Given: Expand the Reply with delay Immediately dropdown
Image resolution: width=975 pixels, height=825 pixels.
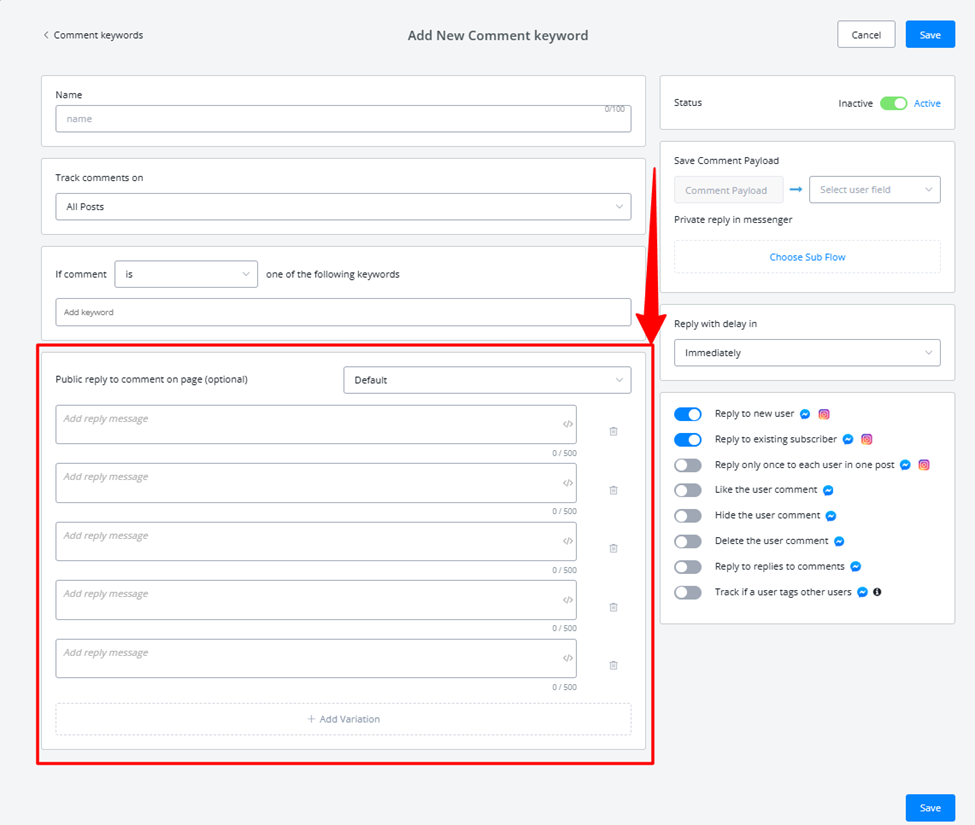Looking at the screenshot, I should [x=807, y=353].
